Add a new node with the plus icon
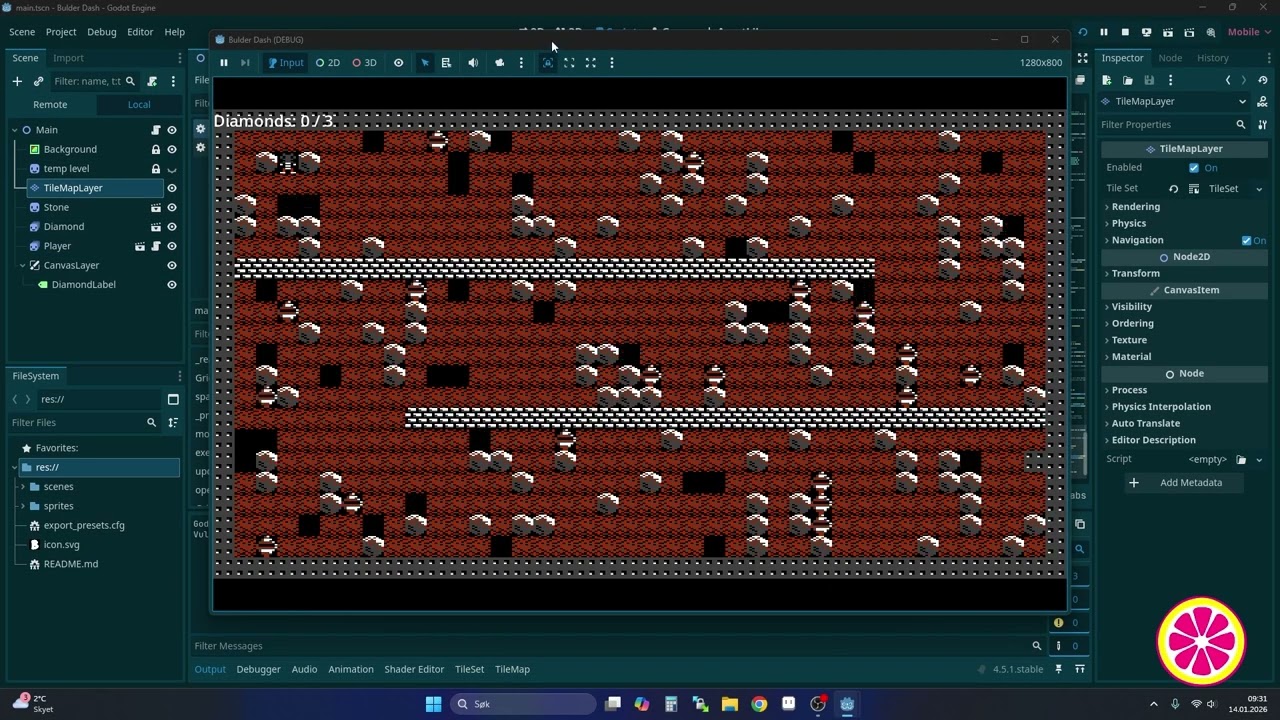 coord(17,81)
